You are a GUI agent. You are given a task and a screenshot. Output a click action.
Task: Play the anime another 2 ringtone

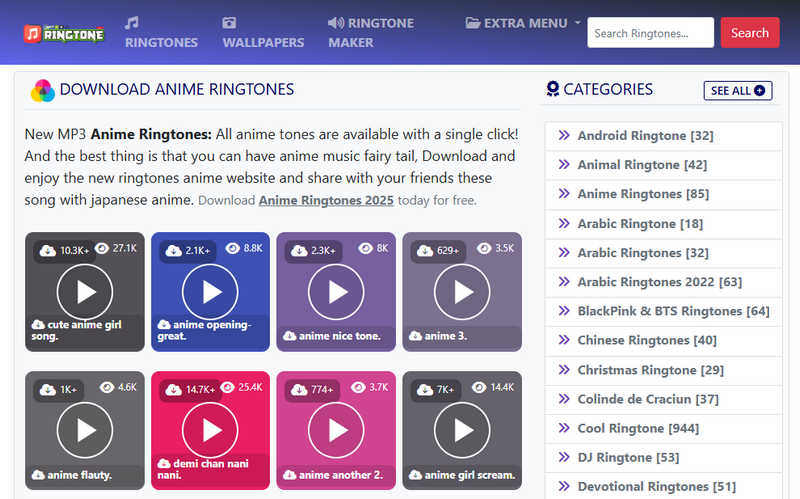[x=336, y=430]
